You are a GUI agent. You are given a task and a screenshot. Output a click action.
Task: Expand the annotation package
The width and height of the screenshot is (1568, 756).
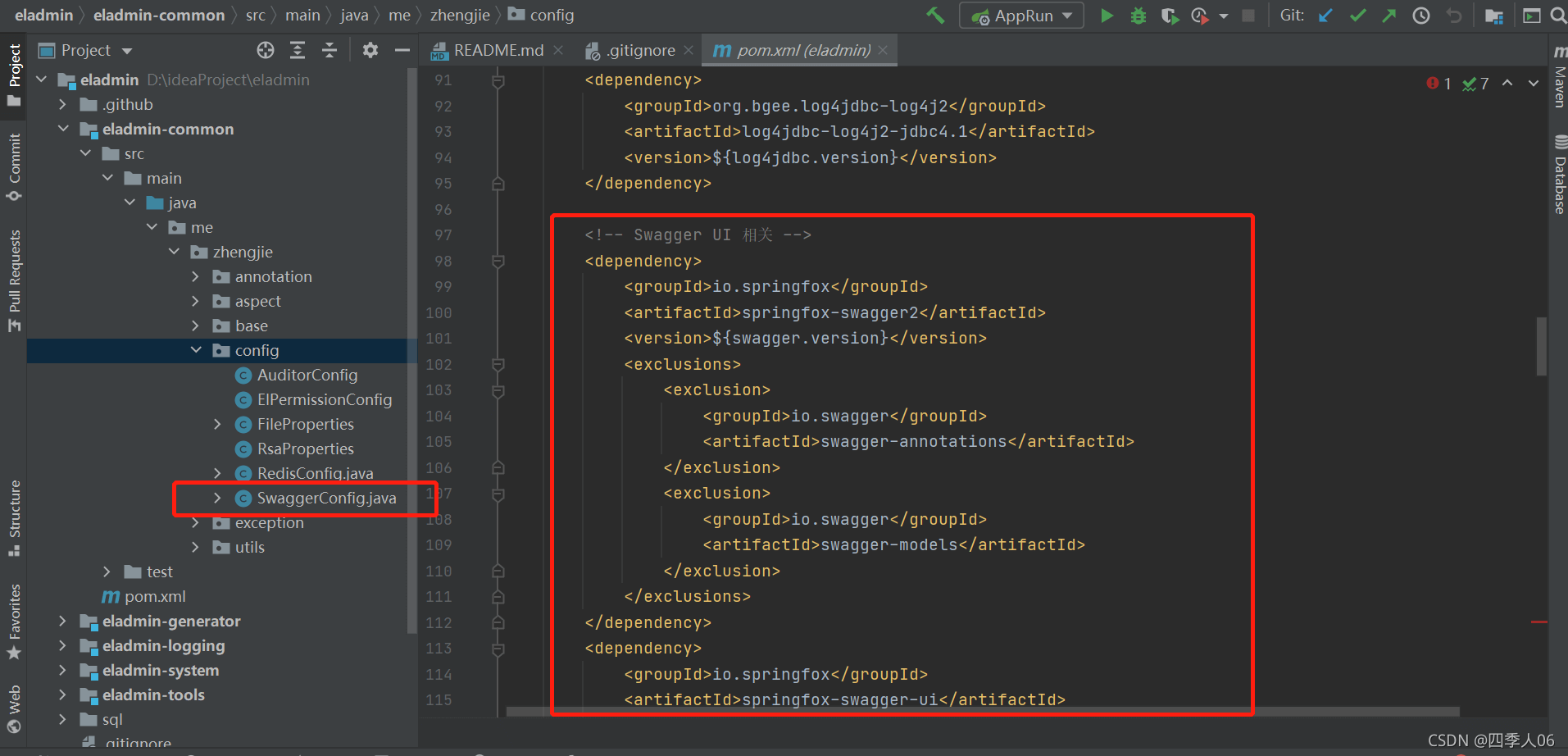click(x=196, y=276)
